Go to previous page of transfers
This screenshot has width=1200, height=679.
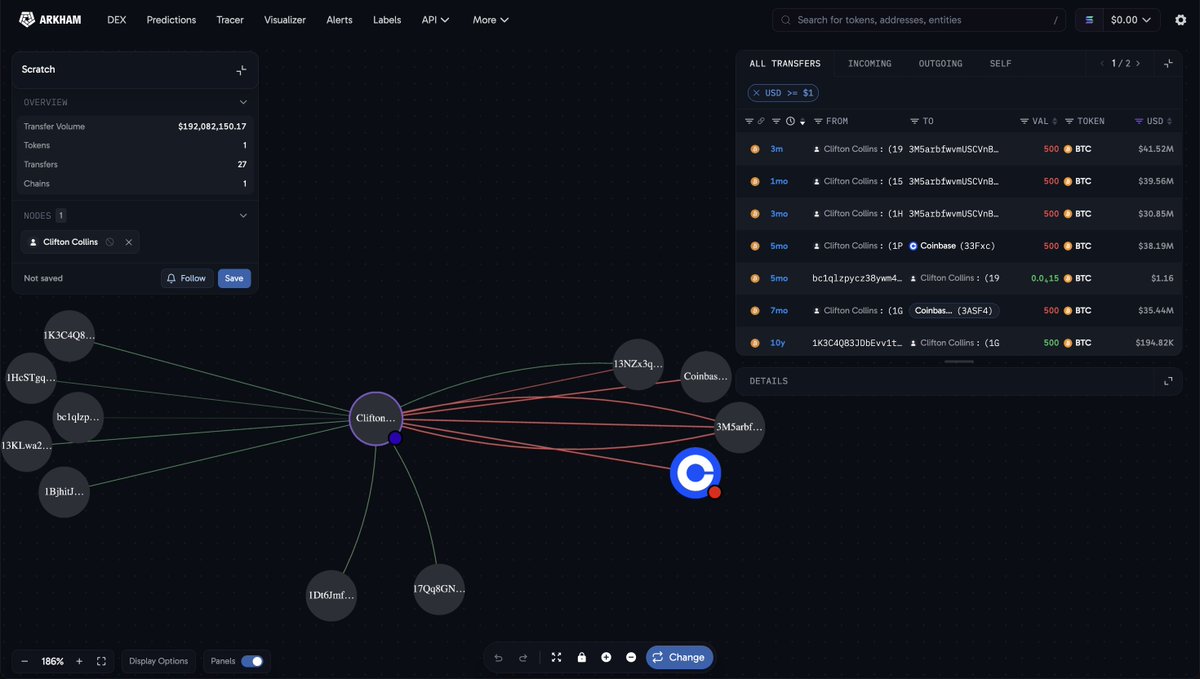point(1102,63)
